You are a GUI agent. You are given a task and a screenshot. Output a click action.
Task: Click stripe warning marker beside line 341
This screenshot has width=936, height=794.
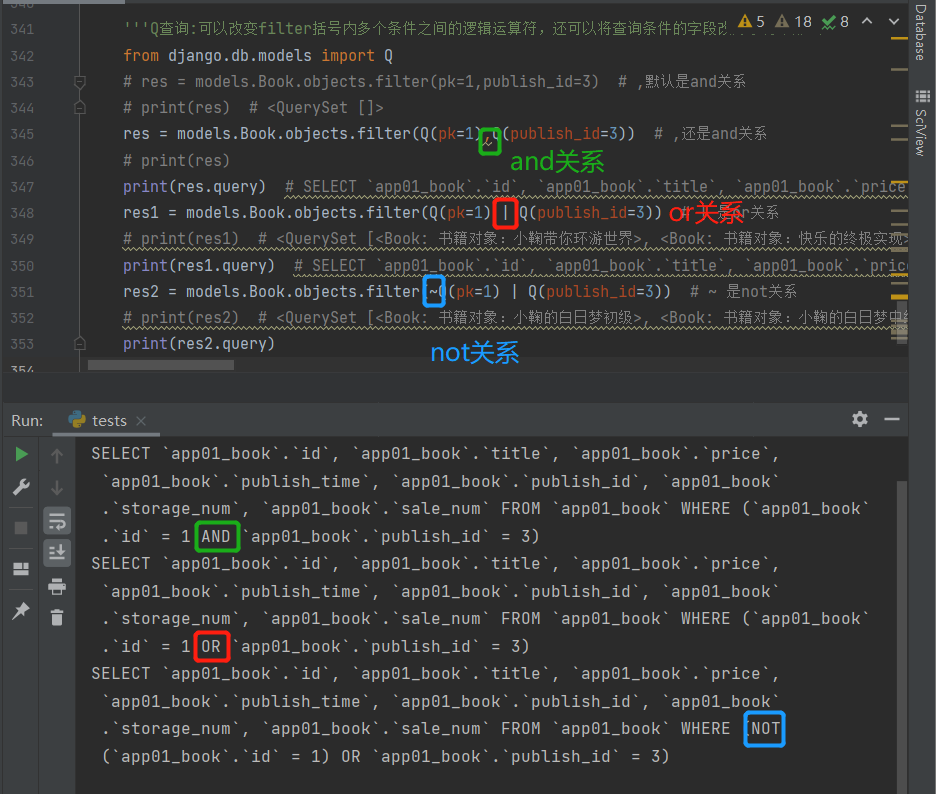coord(899,39)
